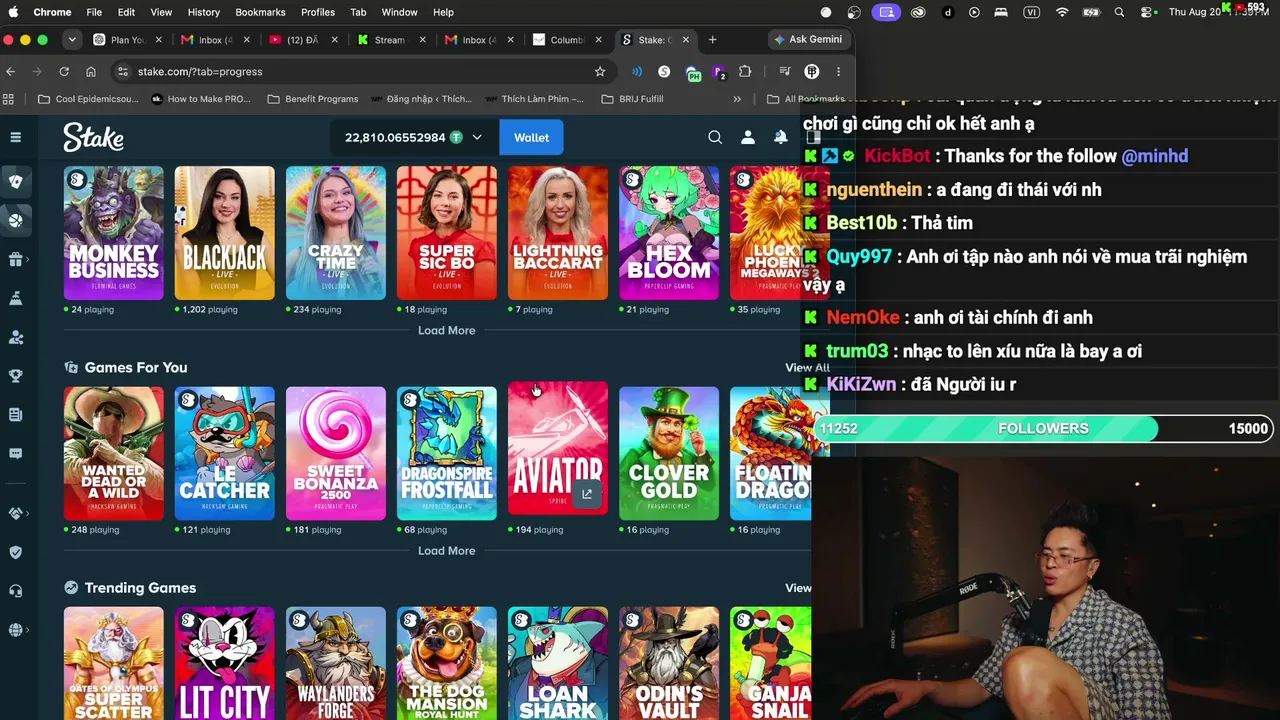Open the Hex Bloom game card
The image size is (1280, 720).
669,233
